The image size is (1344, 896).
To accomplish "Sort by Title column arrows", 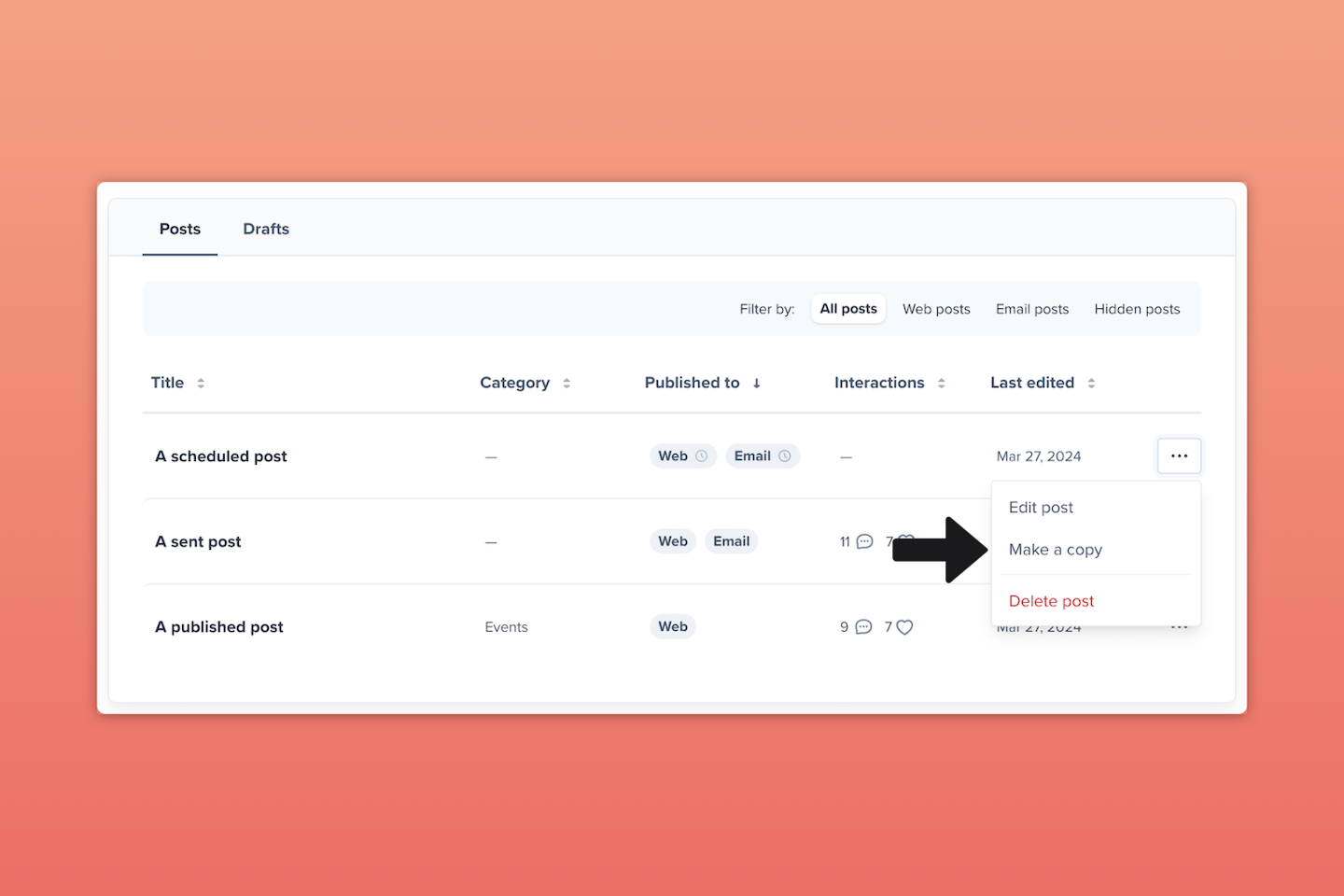I will (201, 383).
